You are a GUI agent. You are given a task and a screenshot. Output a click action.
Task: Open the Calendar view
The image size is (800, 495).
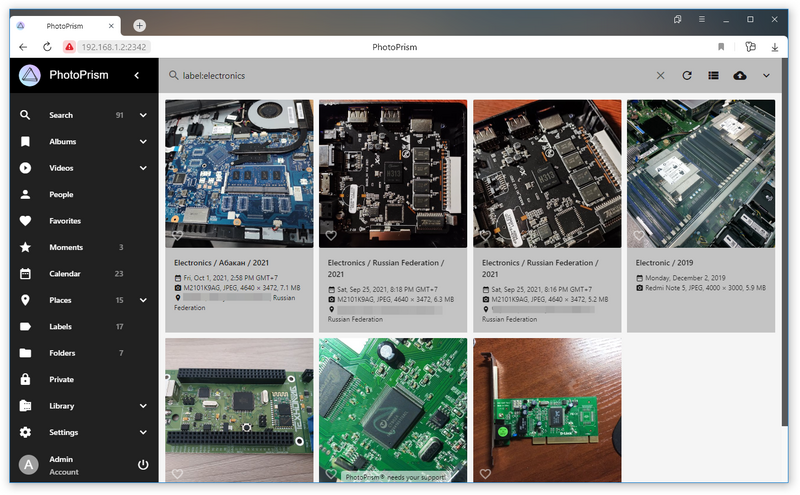(x=65, y=274)
